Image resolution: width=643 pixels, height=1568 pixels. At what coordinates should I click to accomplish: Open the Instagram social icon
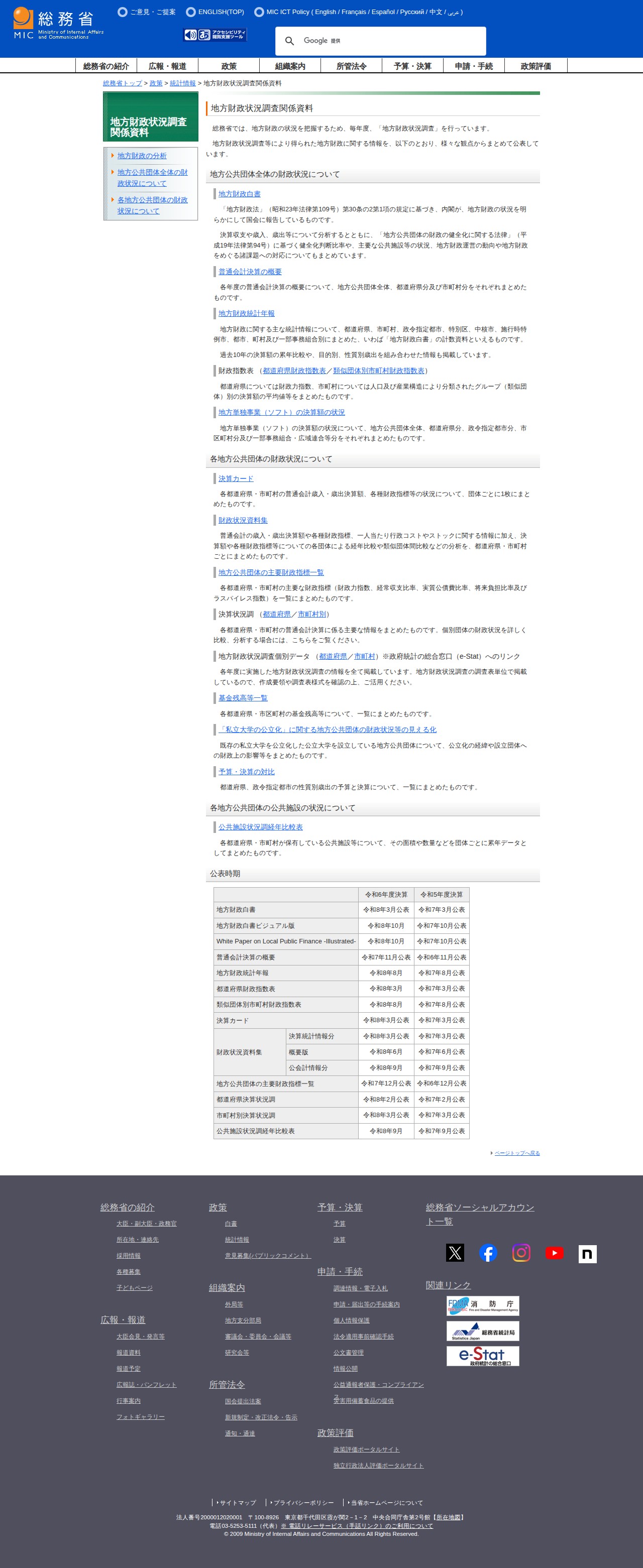click(521, 1252)
